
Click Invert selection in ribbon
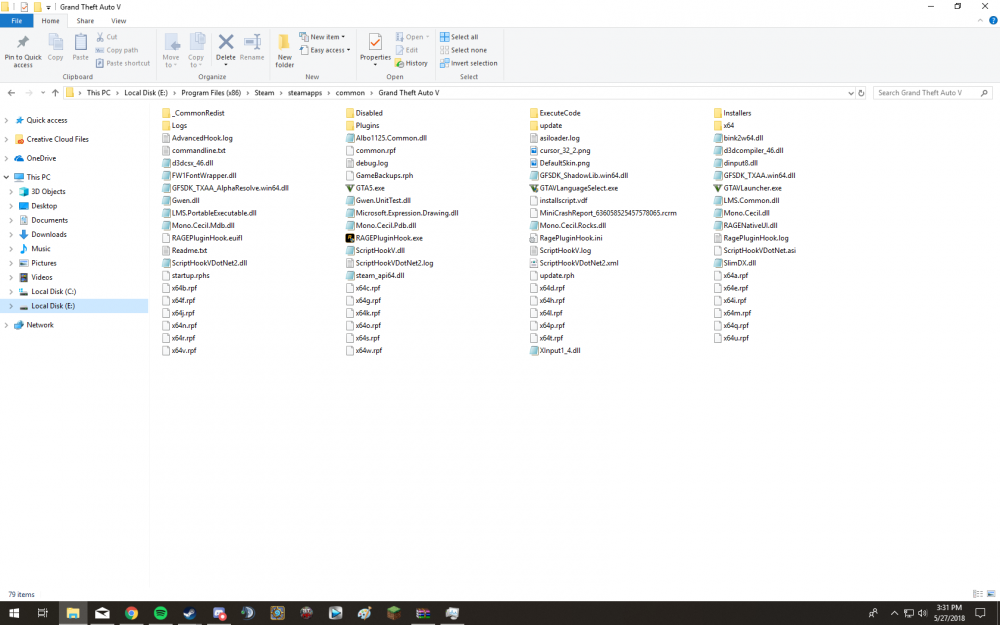pos(469,63)
